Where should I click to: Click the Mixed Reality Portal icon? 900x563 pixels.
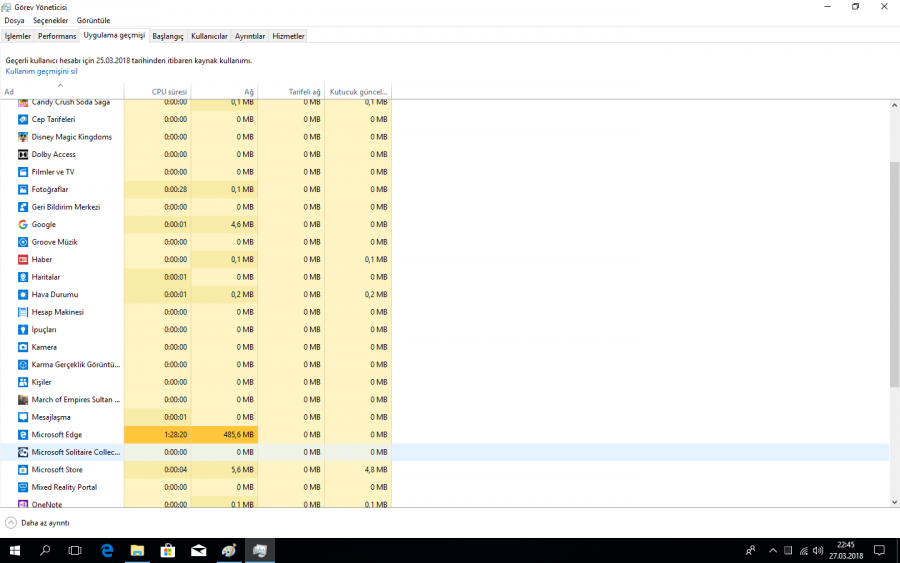[23, 487]
